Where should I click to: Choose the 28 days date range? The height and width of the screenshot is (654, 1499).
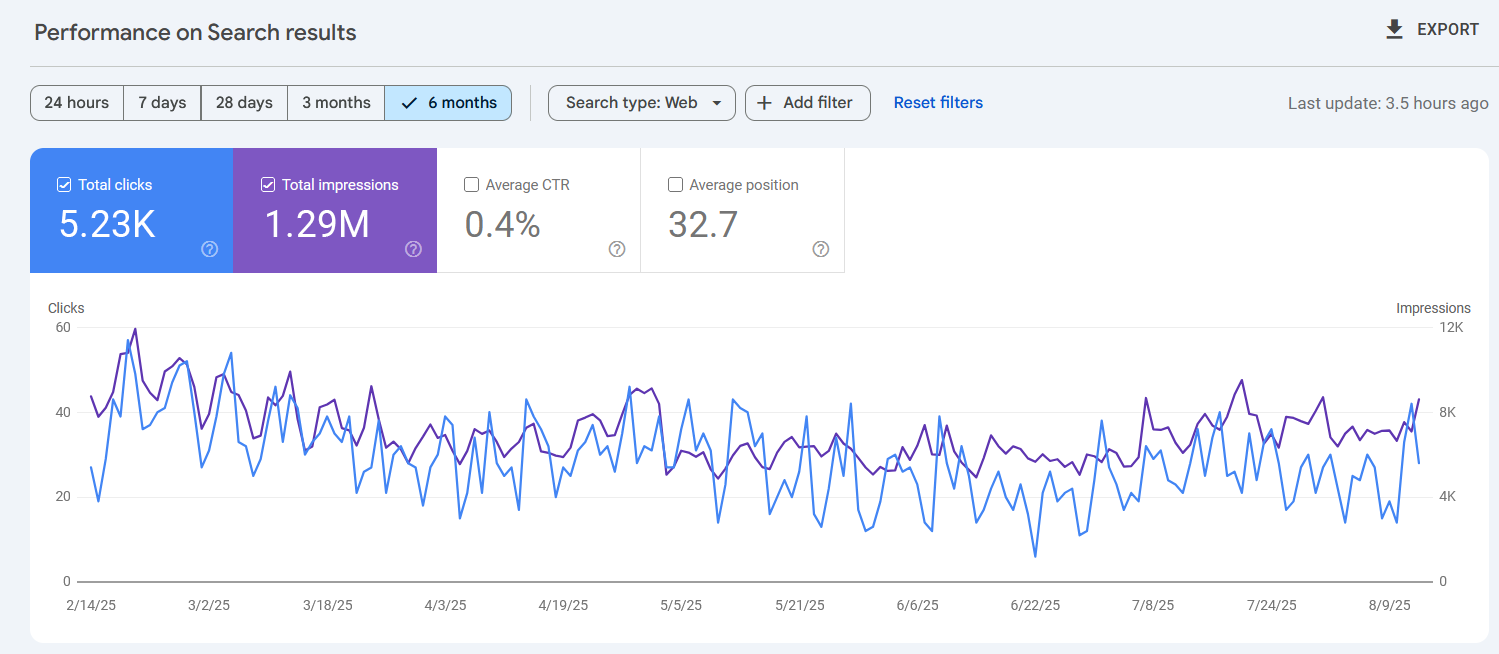click(x=244, y=103)
